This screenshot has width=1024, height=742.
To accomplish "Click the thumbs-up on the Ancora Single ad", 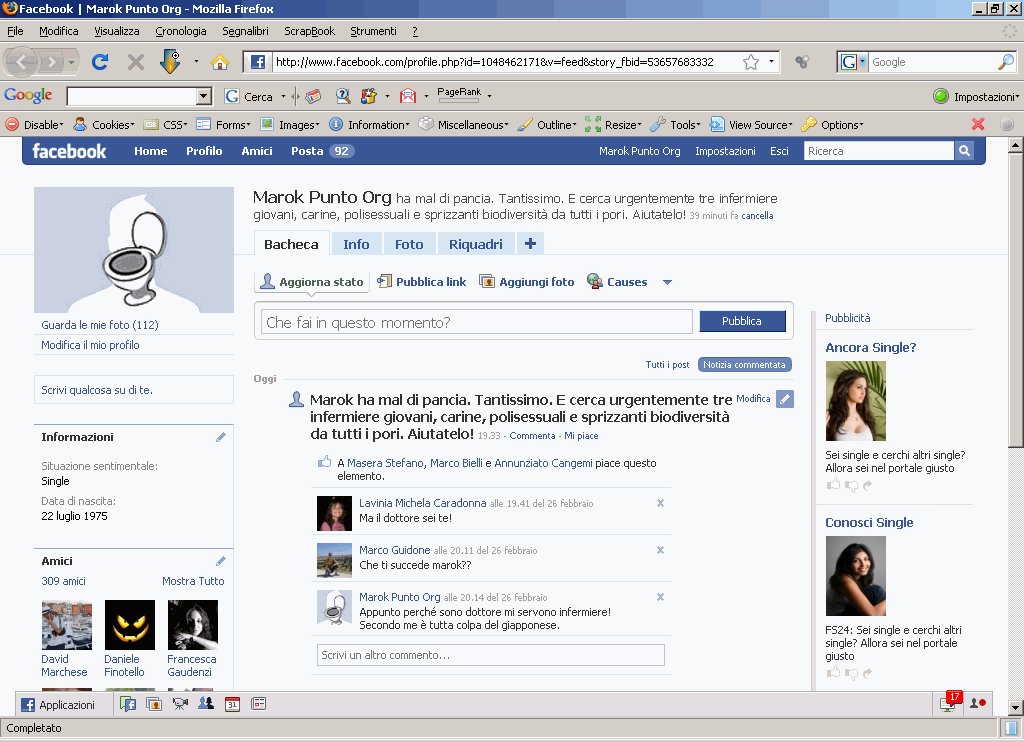I will (833, 485).
